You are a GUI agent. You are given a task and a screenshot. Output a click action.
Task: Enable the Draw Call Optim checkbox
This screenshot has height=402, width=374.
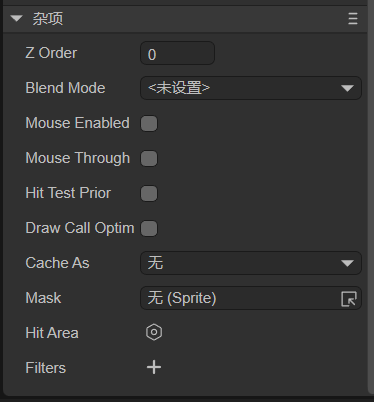149,228
